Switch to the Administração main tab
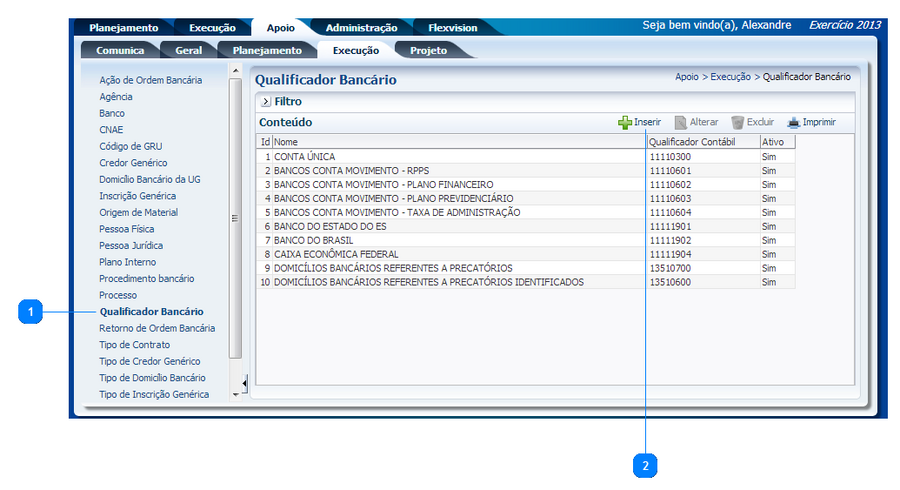This screenshot has width=900, height=490. (361, 28)
